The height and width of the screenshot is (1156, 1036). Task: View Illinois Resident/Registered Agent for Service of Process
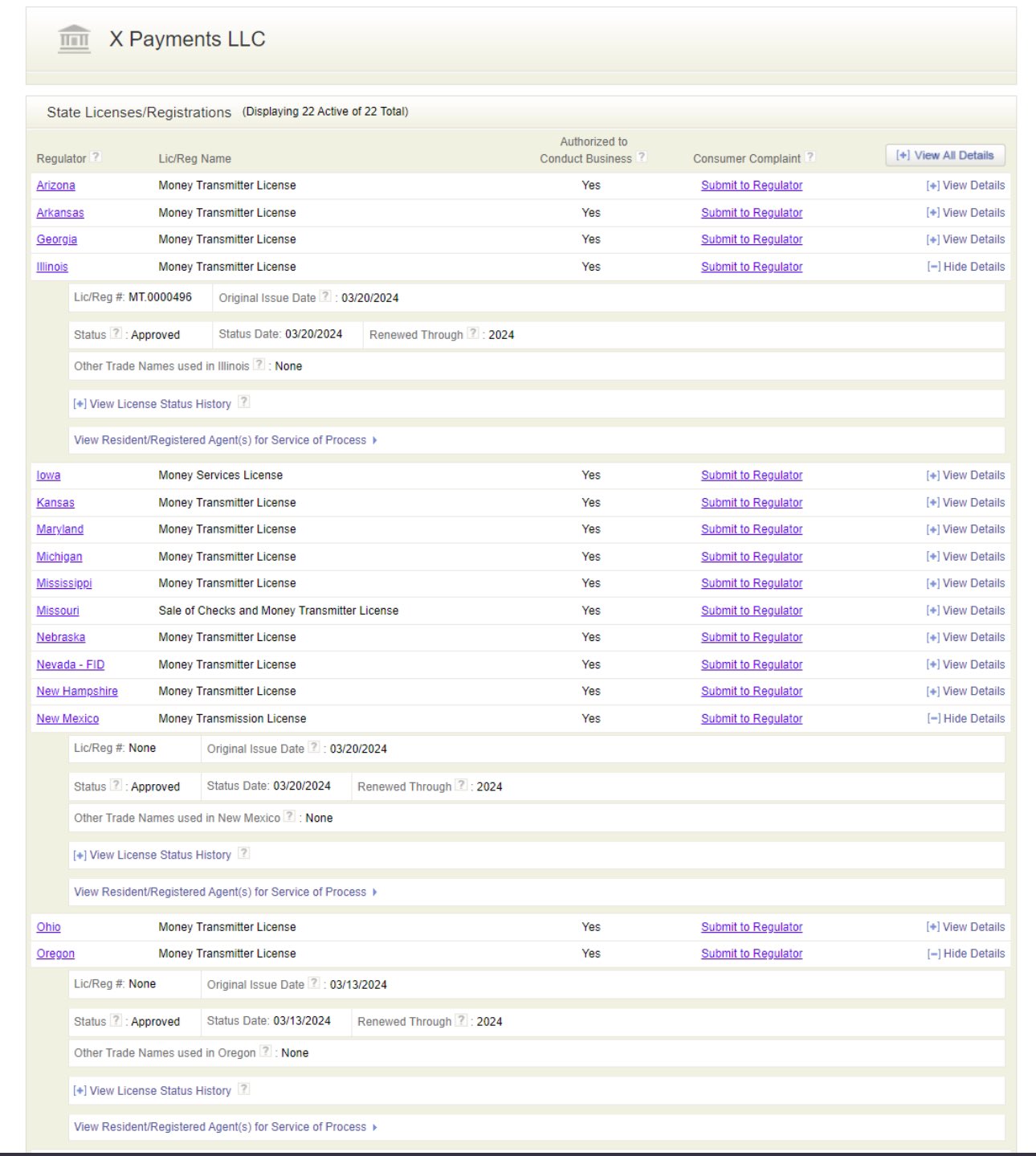tap(226, 440)
